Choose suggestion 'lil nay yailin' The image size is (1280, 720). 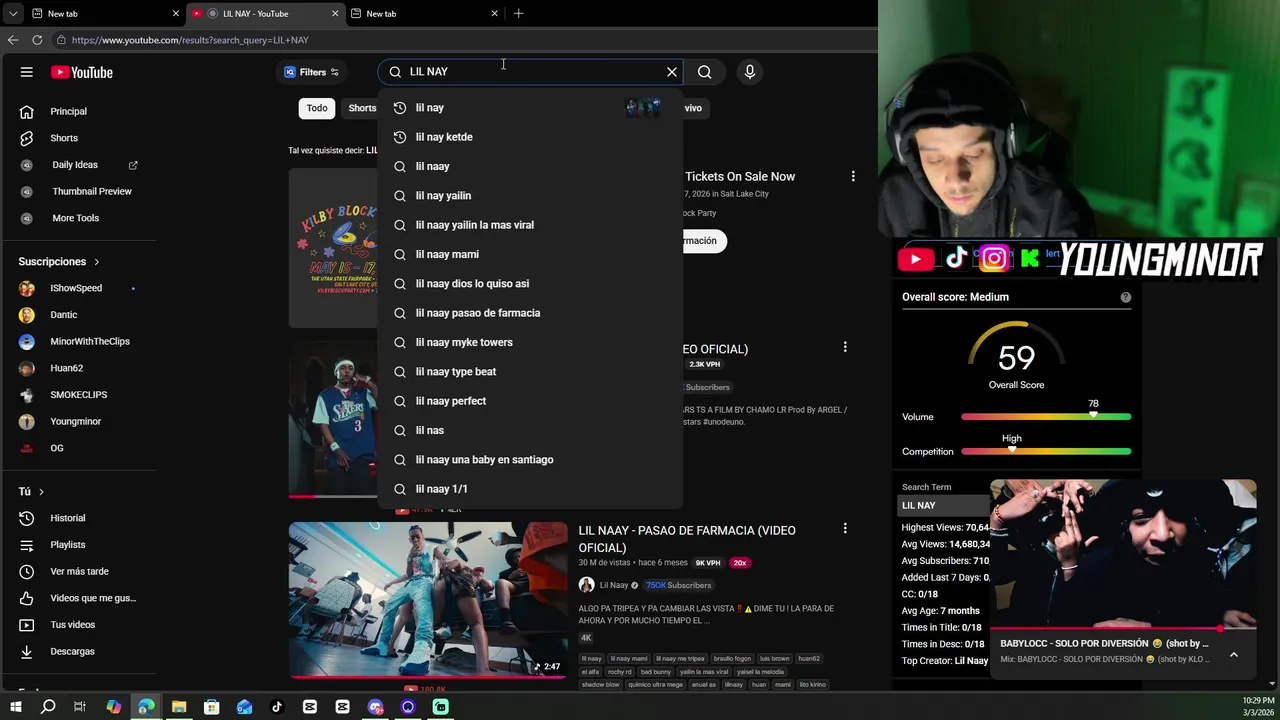(530, 196)
